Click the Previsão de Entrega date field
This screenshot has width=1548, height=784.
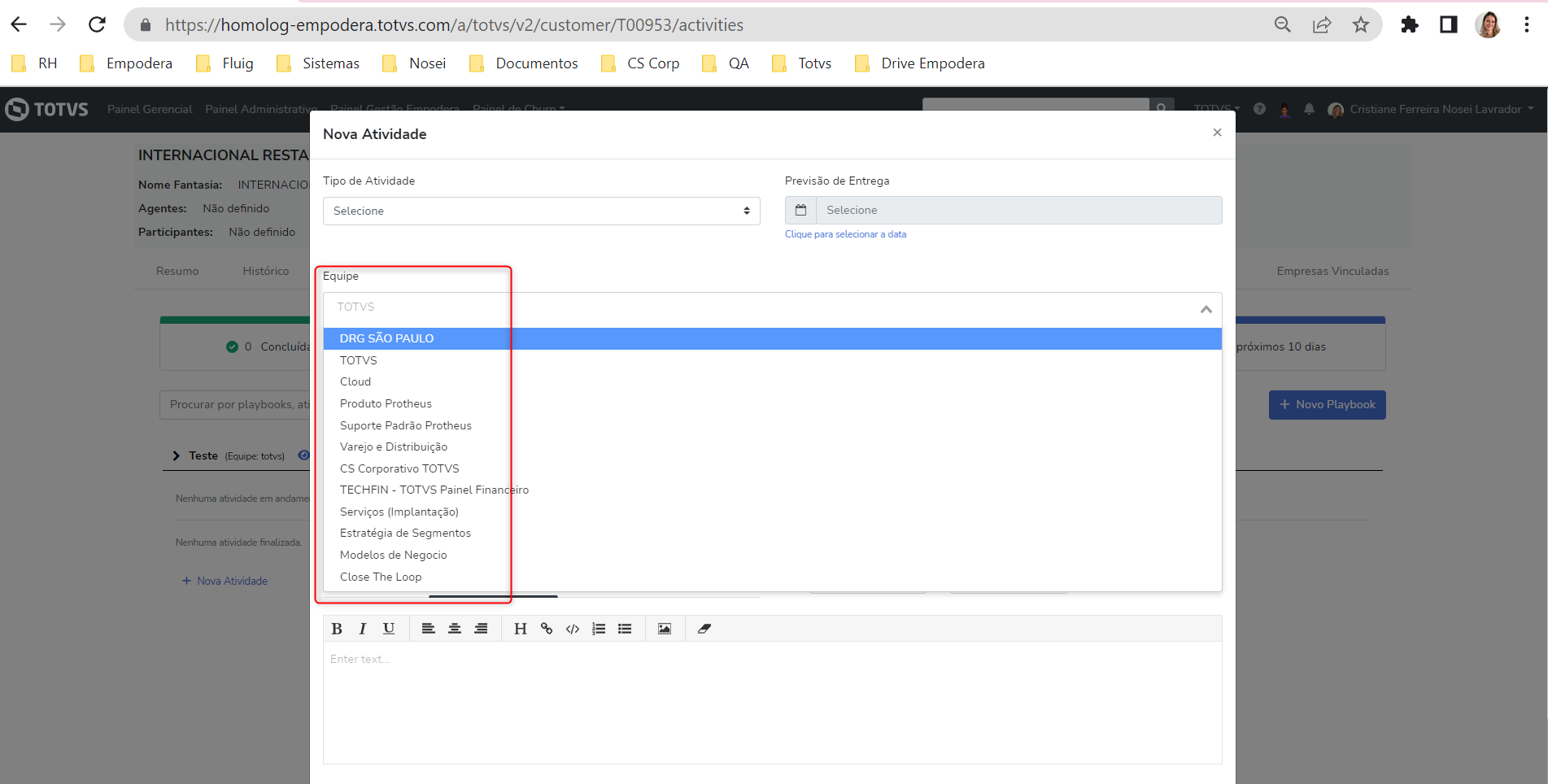[1019, 210]
